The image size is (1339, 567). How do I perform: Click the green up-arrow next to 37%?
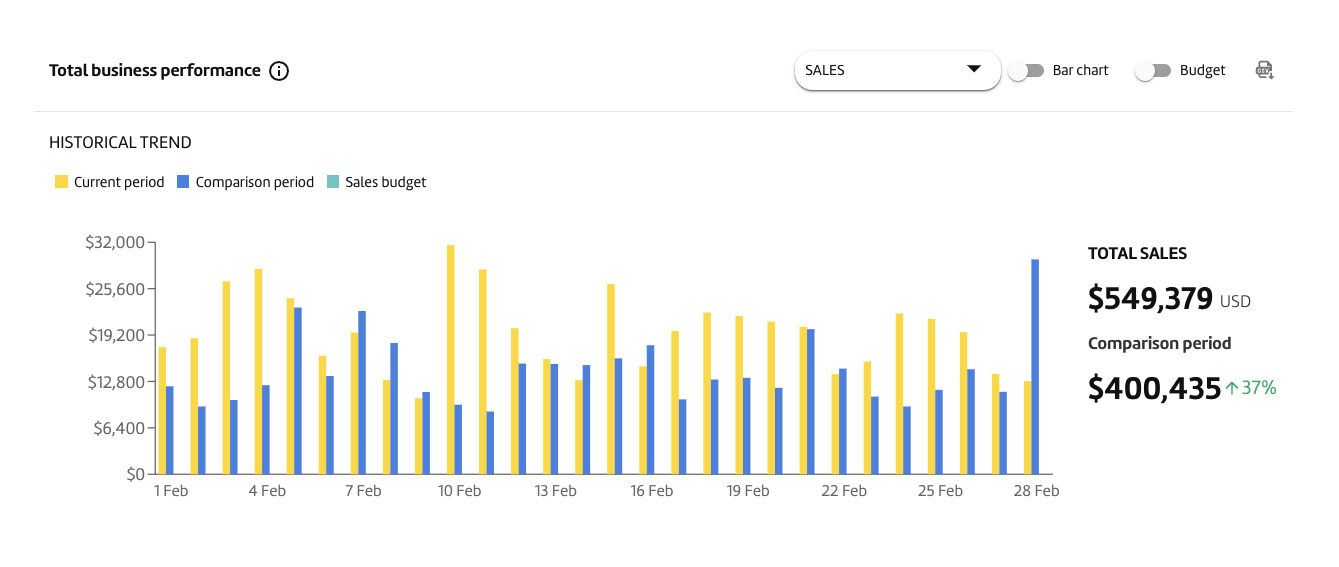point(1232,388)
